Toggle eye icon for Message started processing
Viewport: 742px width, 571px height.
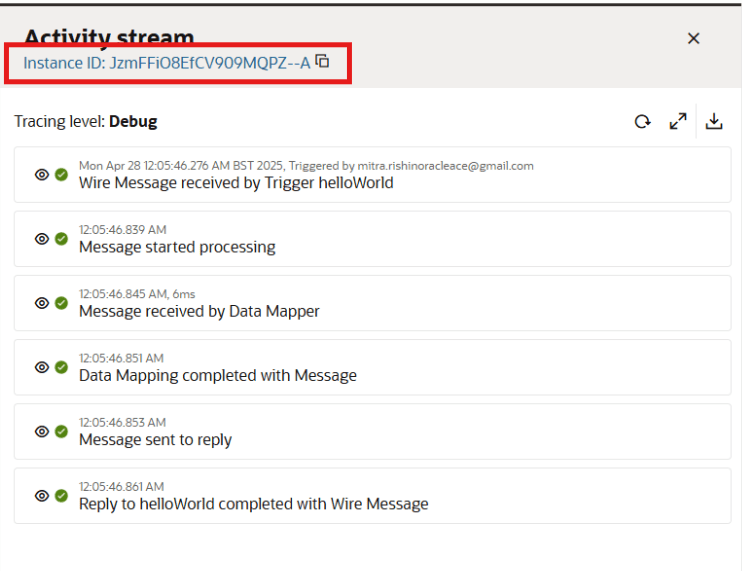pos(42,239)
